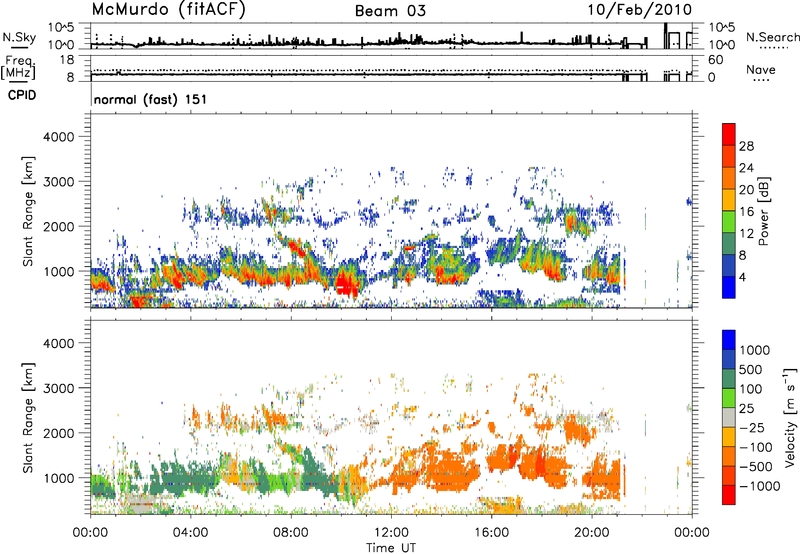Click the "4000" tick of the velocity panel
The height and width of the screenshot is (554, 800).
59,343
